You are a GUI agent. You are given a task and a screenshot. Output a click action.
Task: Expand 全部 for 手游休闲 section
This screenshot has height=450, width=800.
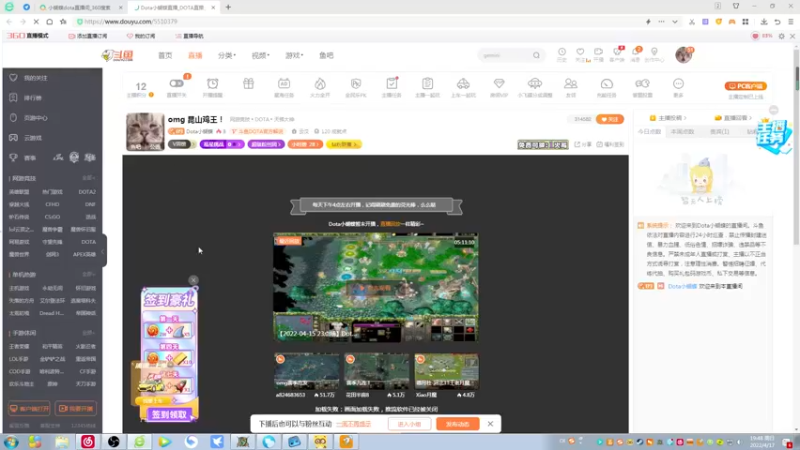click(89, 333)
